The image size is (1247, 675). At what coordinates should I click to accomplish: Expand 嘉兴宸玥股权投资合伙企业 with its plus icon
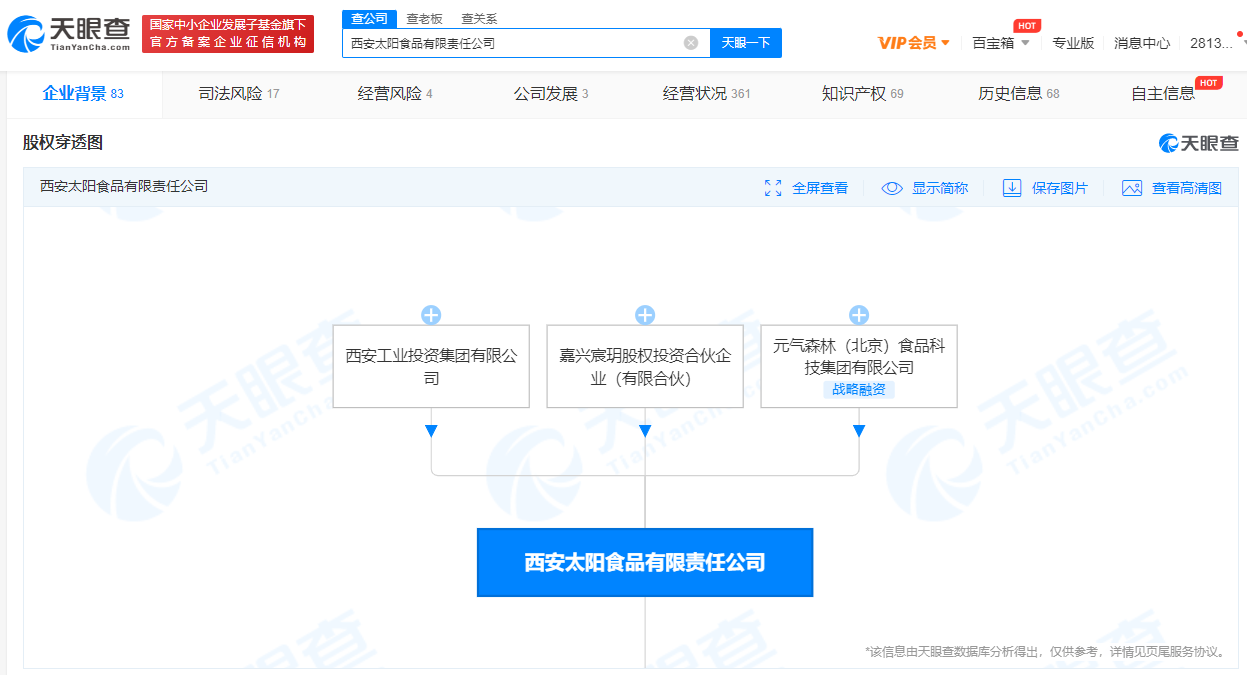(645, 314)
